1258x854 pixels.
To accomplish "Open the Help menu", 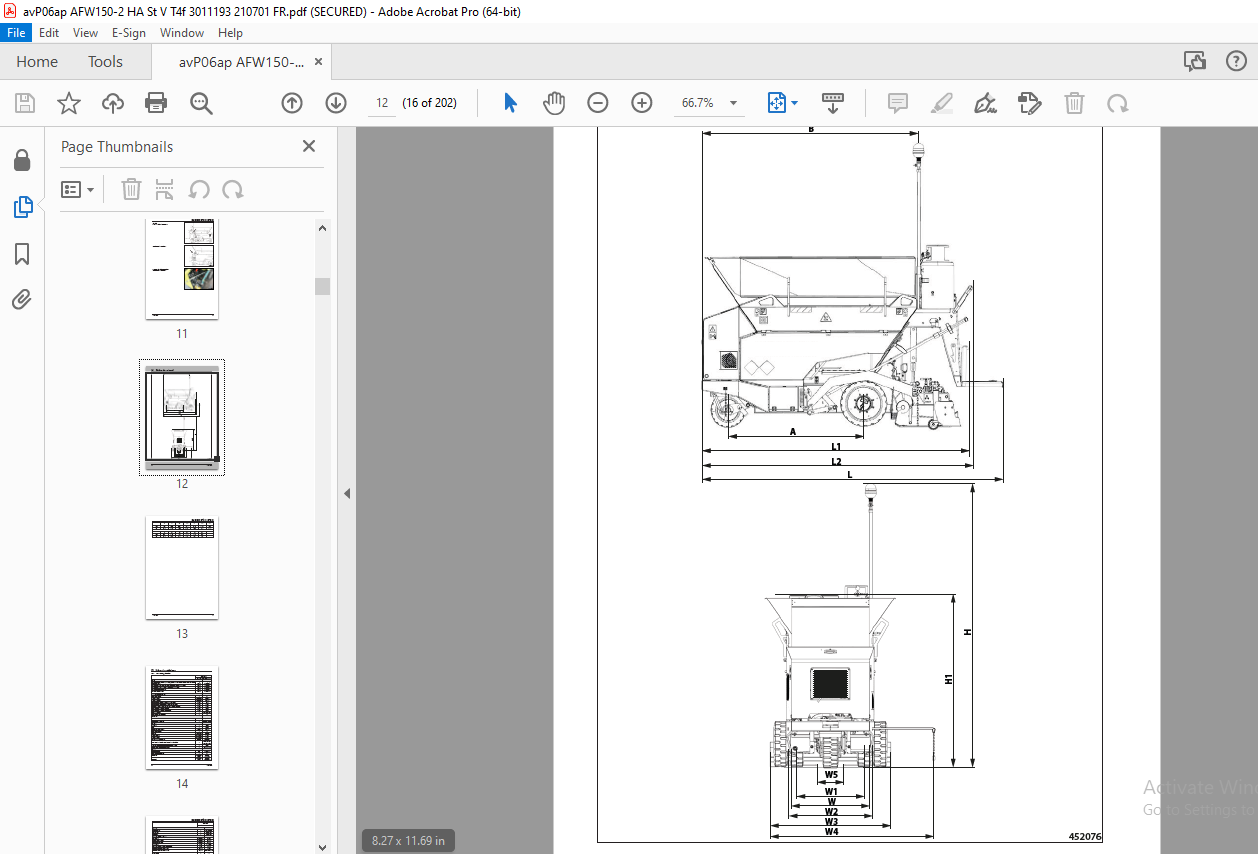I will [x=230, y=33].
